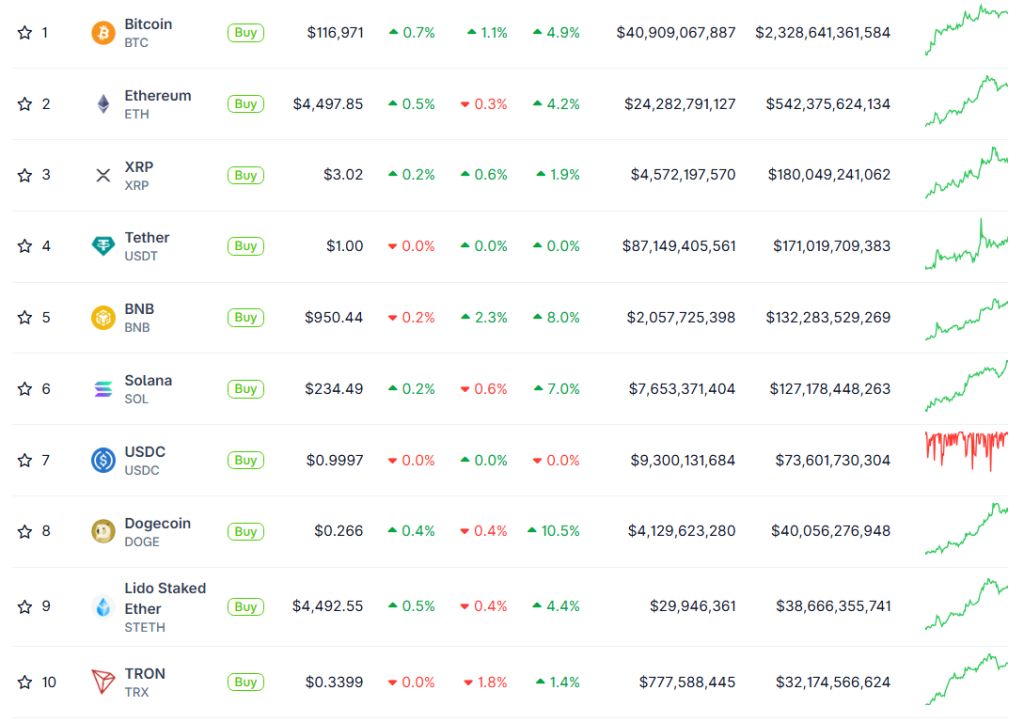The width and height of the screenshot is (1024, 722).
Task: Star Tether as a favorite
Action: pyautogui.click(x=25, y=246)
